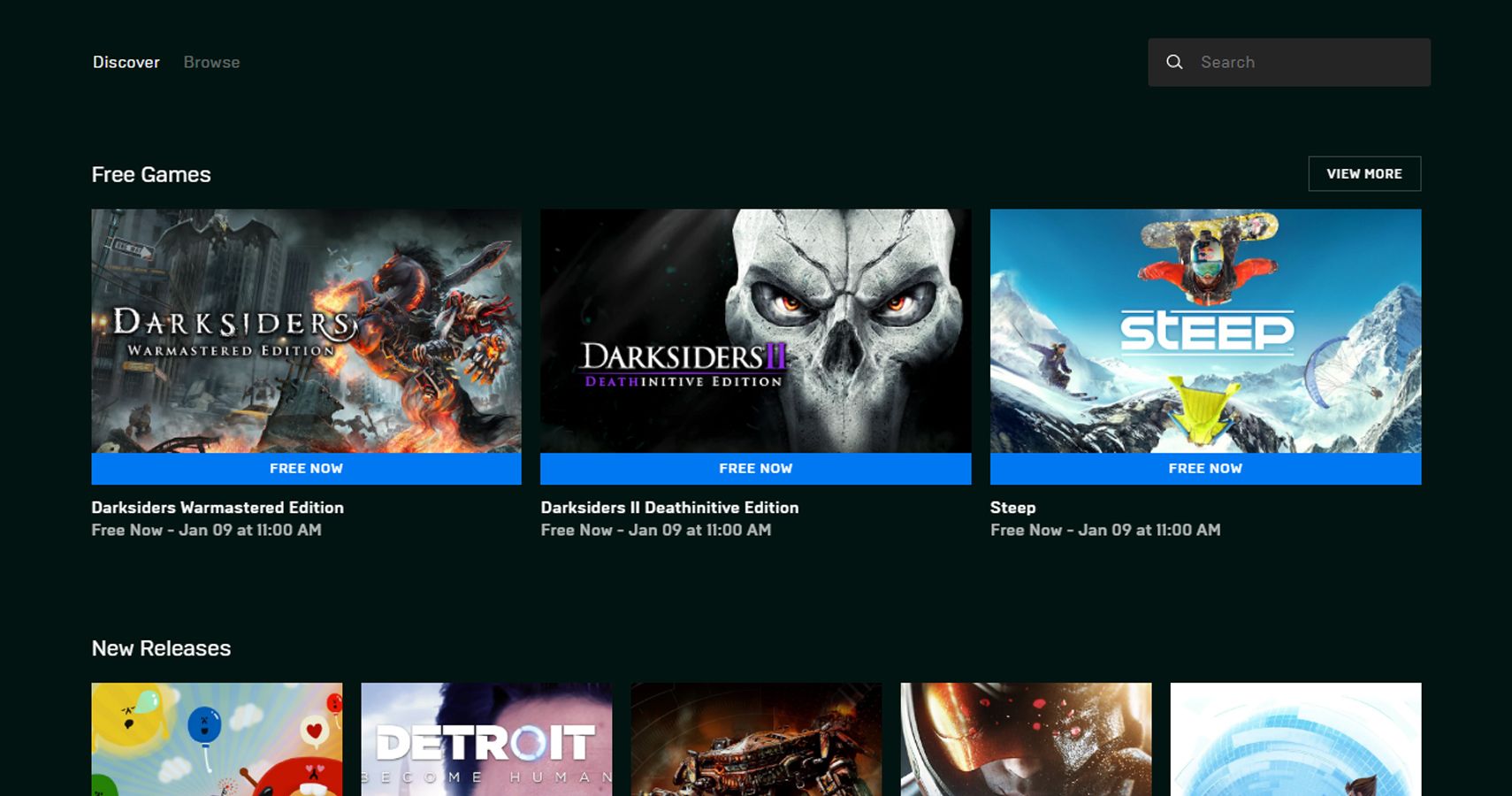Open Darksiders Warmastered Edition cover art
The image size is (1512, 796).
306,331
